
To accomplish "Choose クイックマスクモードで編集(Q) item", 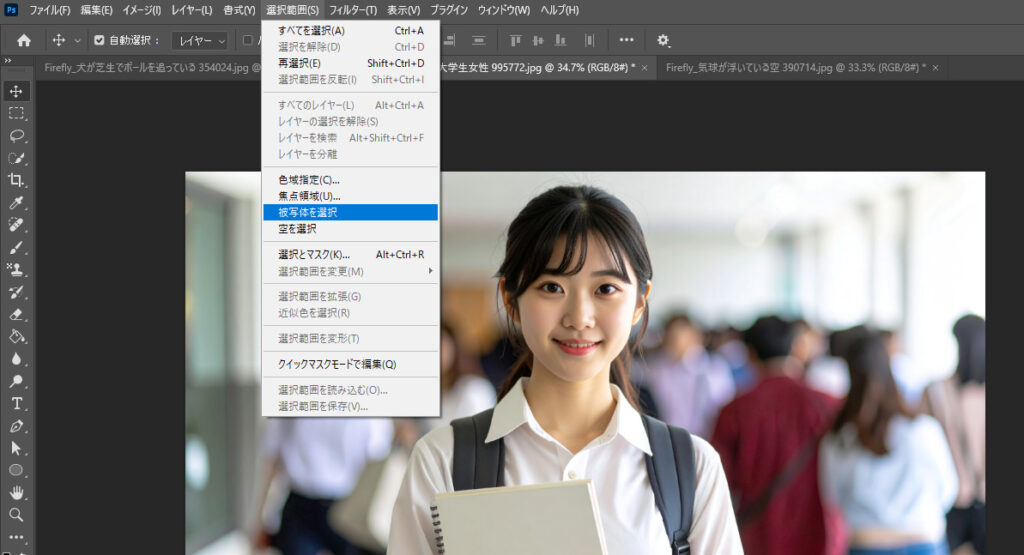I will point(350,364).
